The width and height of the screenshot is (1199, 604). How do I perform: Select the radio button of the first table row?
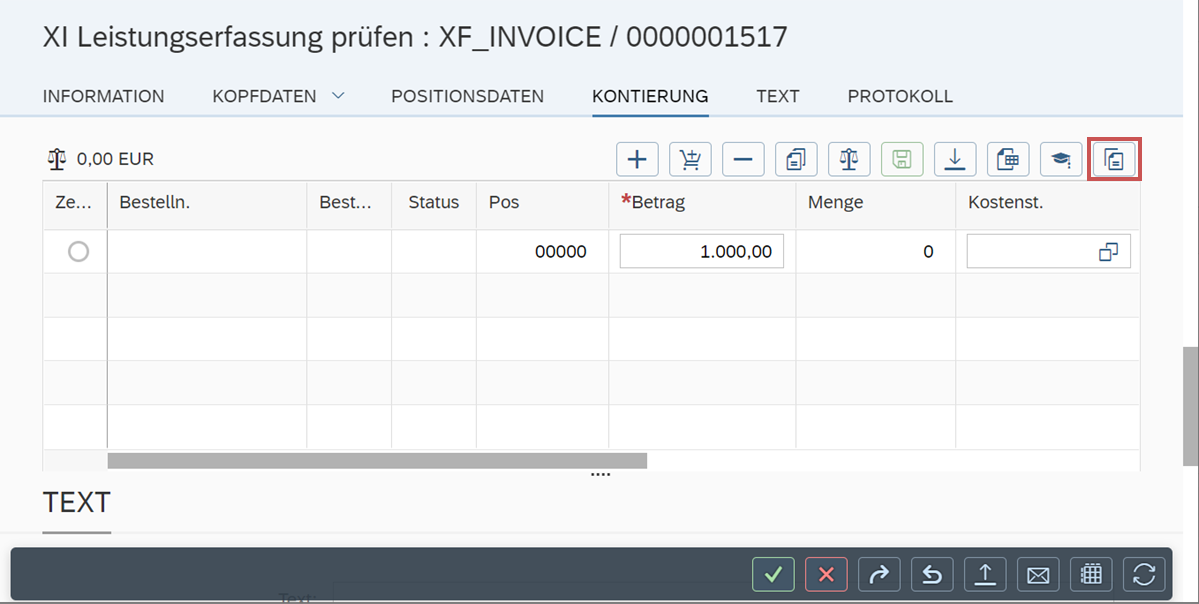[76, 251]
